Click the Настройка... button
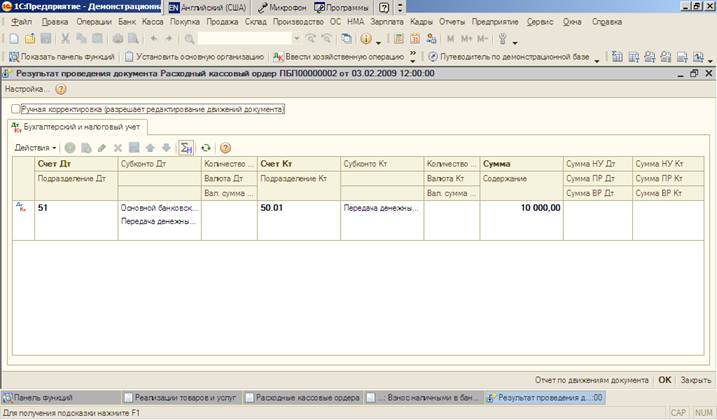Viewport: 717px width, 420px height. (27, 89)
